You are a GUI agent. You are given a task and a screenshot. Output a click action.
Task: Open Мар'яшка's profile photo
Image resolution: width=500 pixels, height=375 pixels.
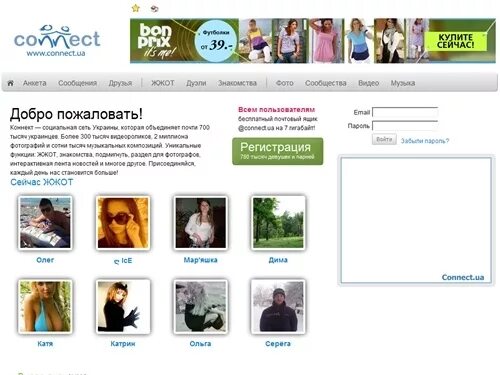(200, 223)
